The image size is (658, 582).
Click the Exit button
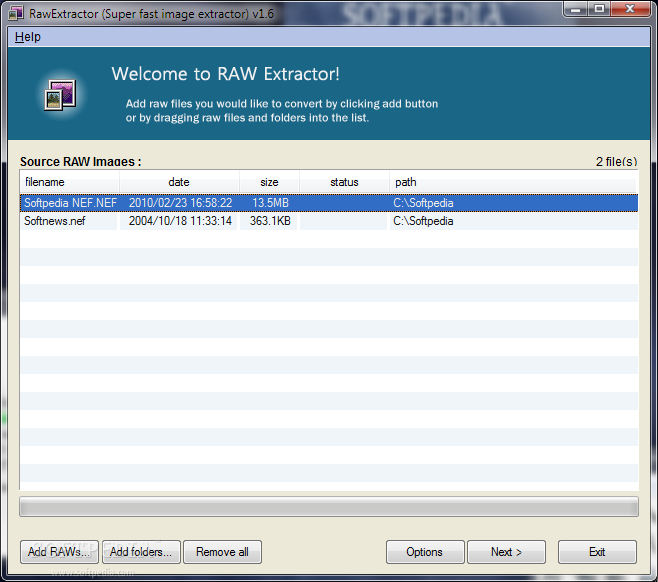click(x=597, y=552)
